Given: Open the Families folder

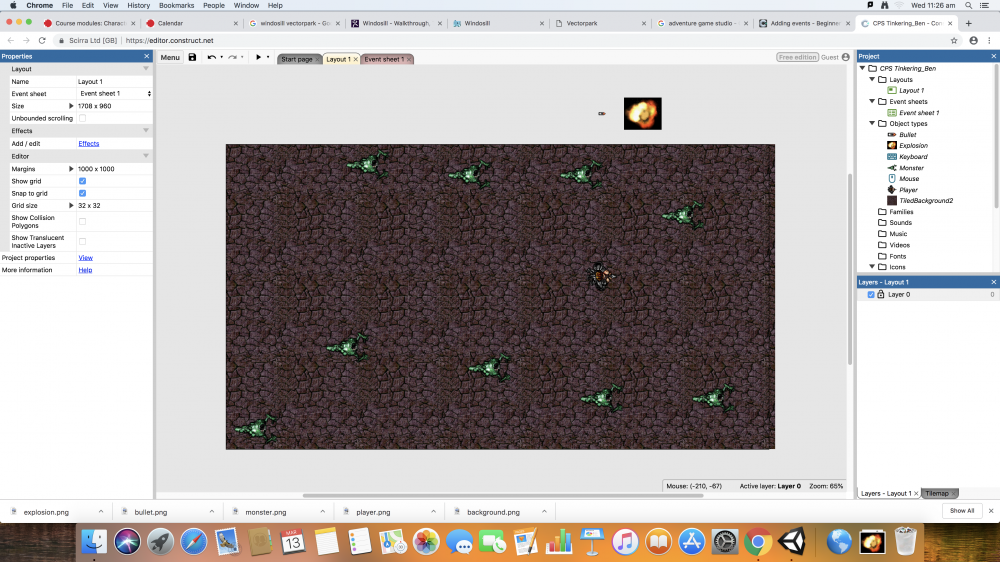Looking at the screenshot, I should point(901,212).
